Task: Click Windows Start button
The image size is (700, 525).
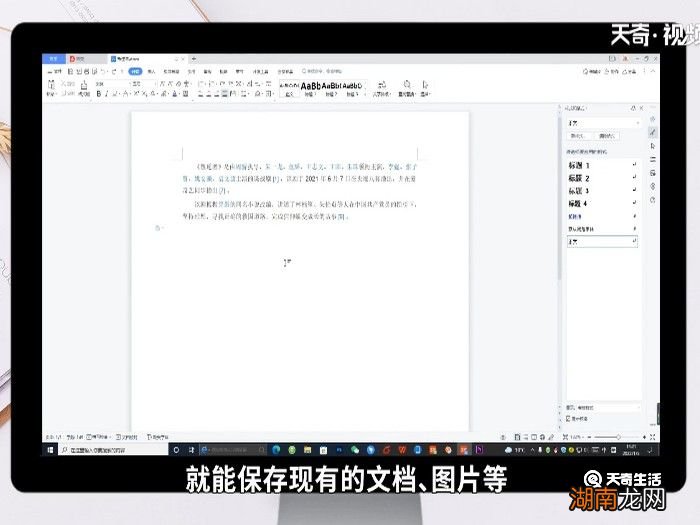Action: click(x=50, y=450)
